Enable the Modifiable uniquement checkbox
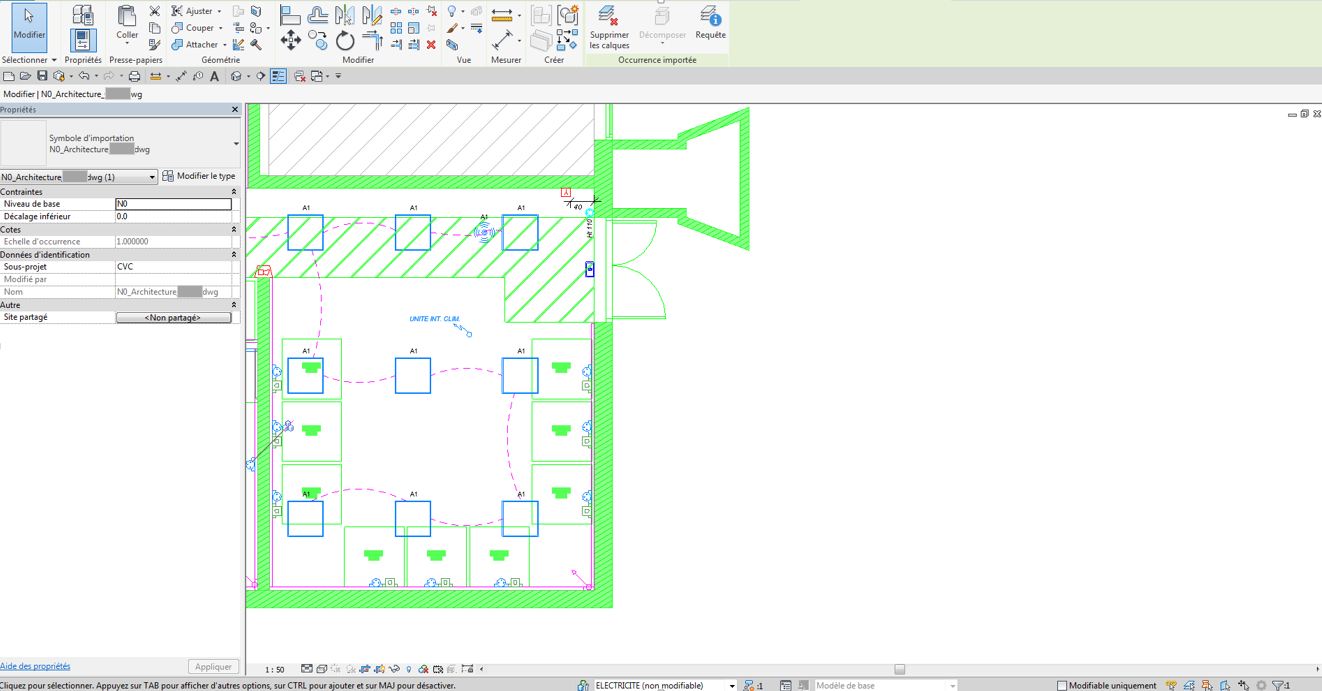The image size is (1322, 691). (1062, 685)
